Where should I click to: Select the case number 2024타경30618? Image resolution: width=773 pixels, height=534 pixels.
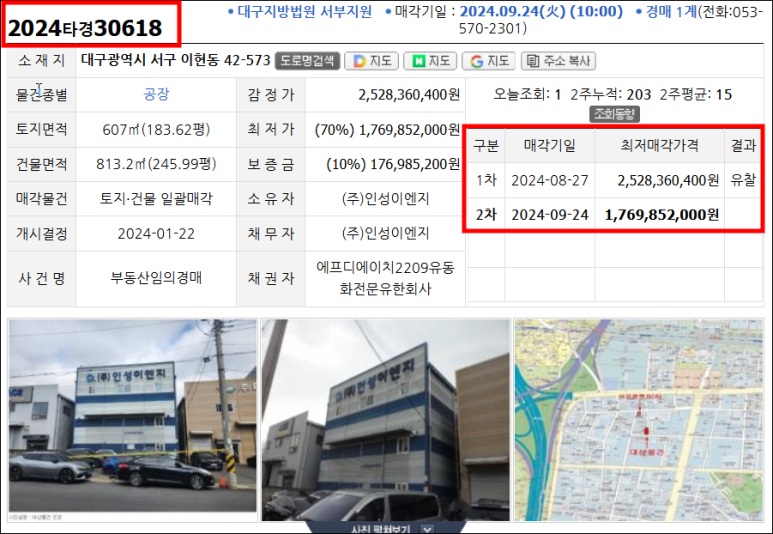coord(85,28)
